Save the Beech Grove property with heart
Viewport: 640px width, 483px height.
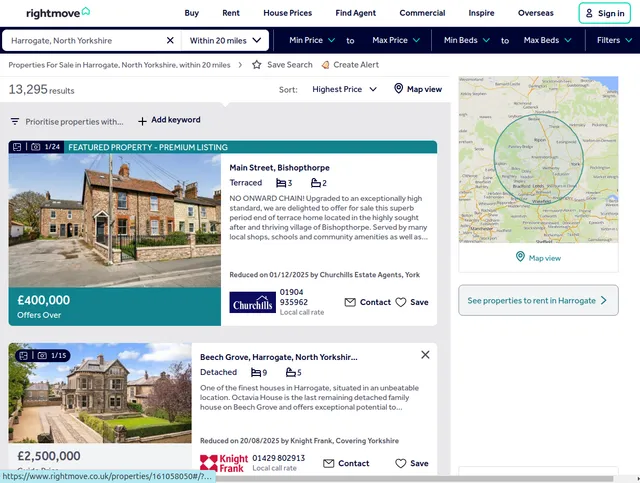point(401,463)
